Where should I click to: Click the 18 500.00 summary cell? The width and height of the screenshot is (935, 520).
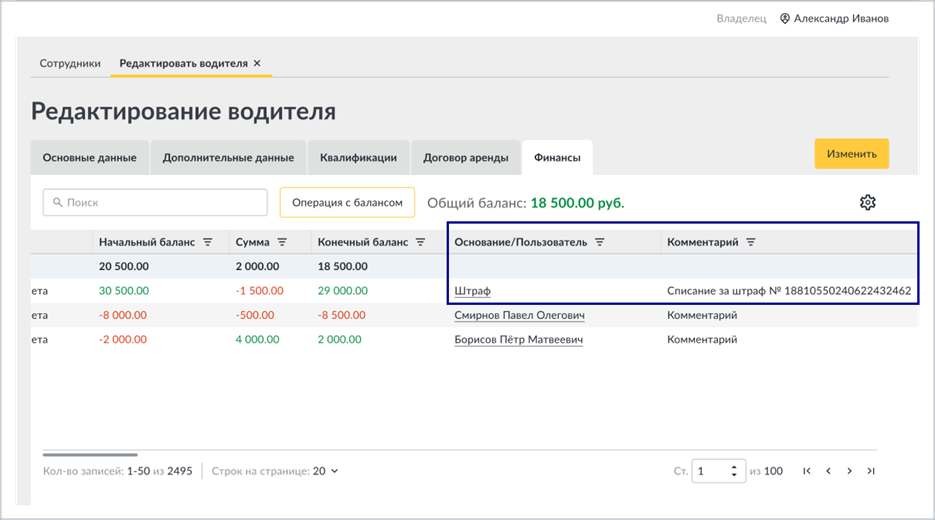pos(342,267)
